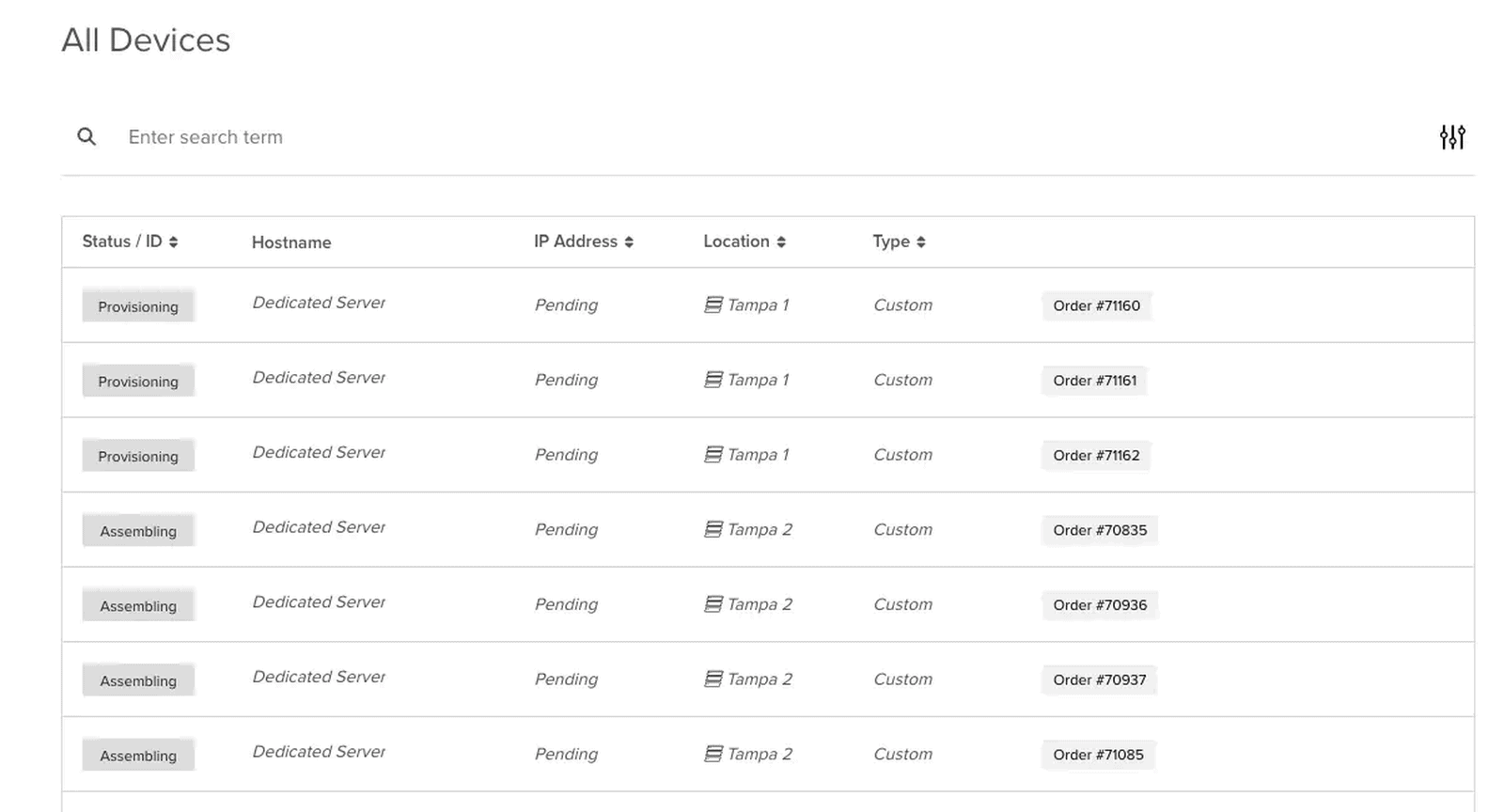Click Custom type in Order #70835 row
Image resolution: width=1504 pixels, height=812 pixels.
pyautogui.click(x=902, y=529)
